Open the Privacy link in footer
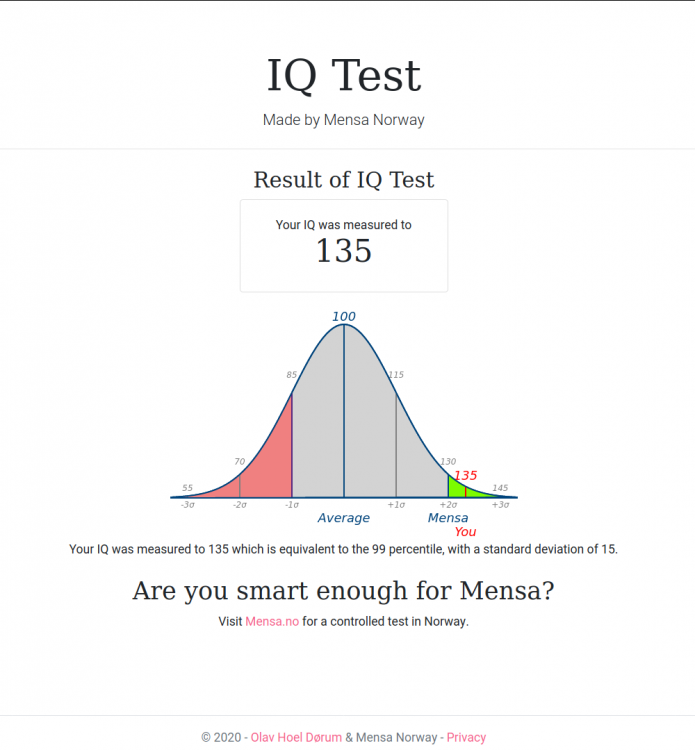 coord(466,737)
